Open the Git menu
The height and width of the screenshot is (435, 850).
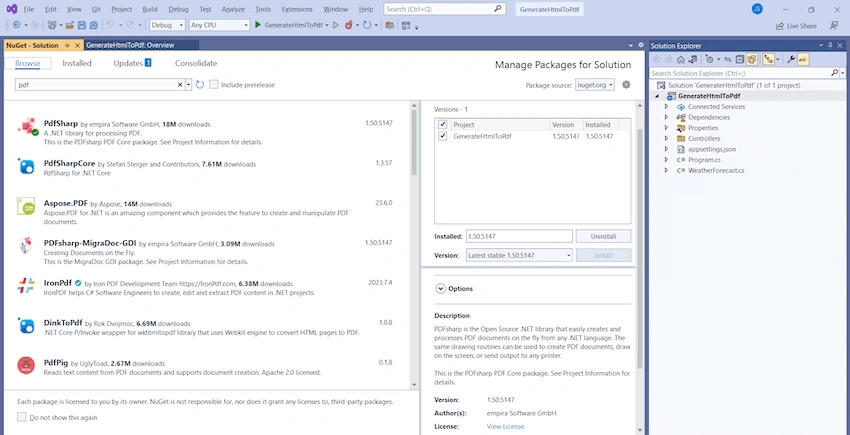95,9
